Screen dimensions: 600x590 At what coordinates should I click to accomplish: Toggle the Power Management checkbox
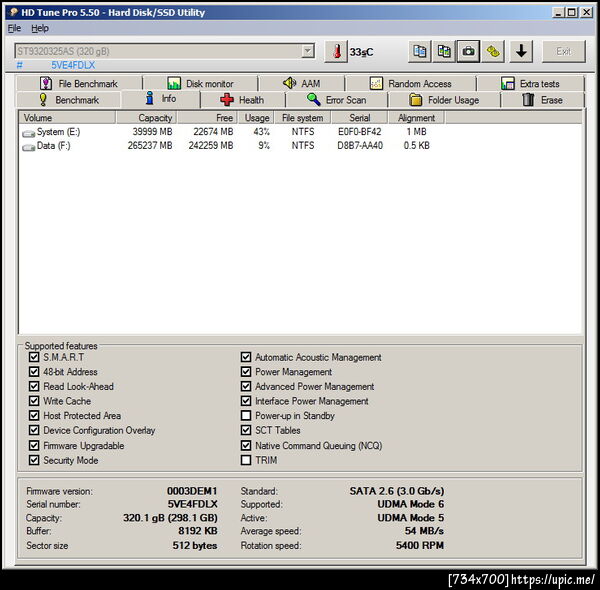point(246,372)
